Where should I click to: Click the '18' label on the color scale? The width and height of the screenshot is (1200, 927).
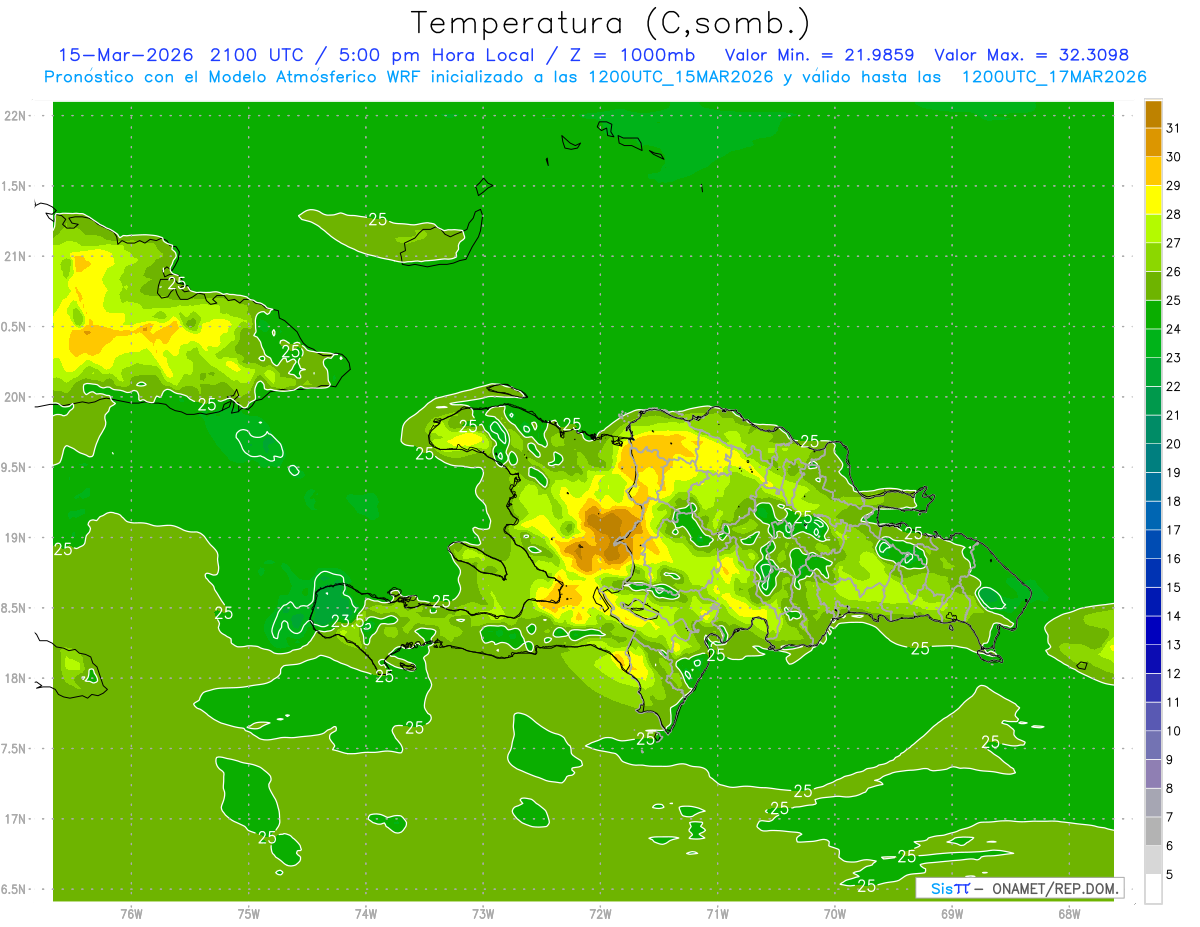(x=1174, y=502)
